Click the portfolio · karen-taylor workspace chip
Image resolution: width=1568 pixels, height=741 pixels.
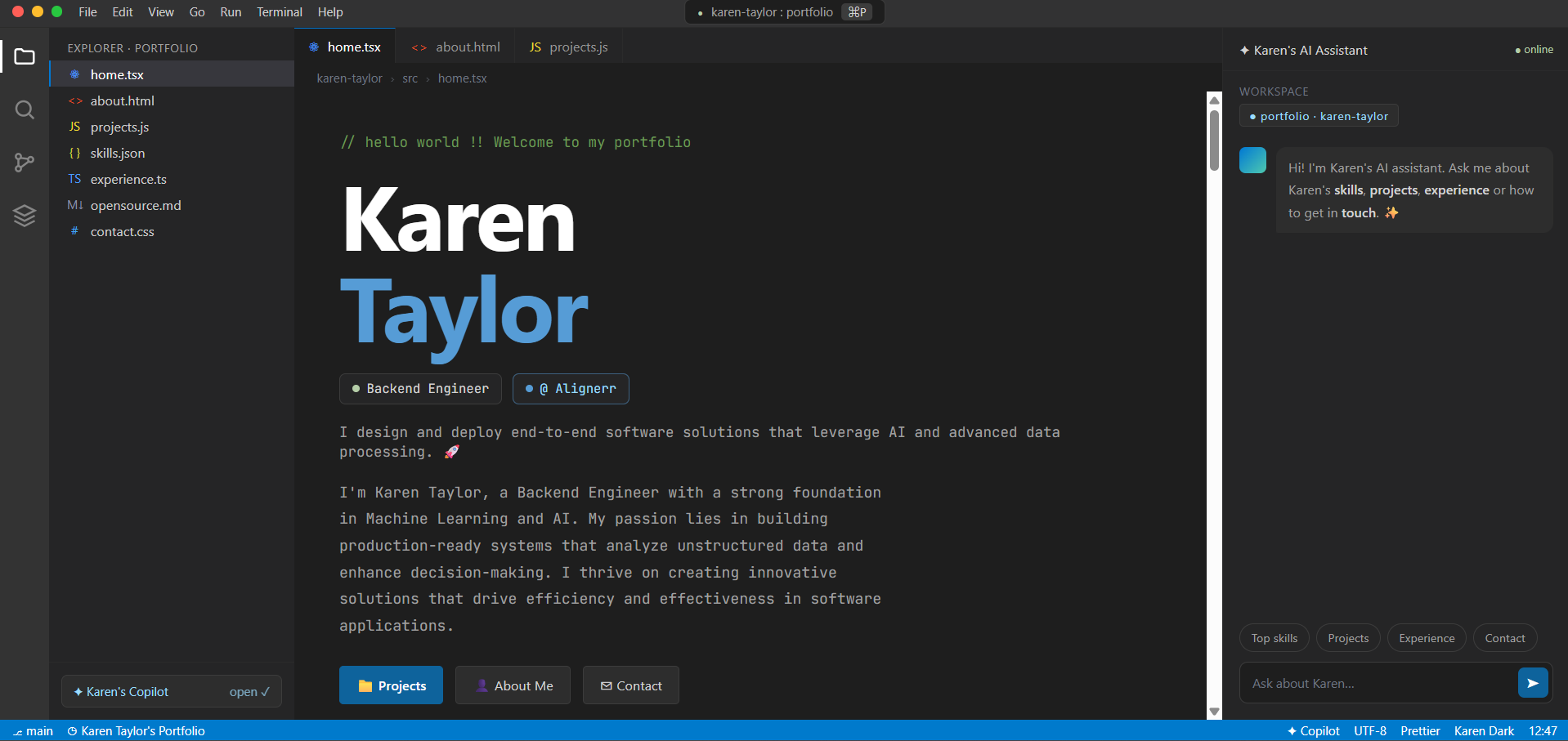click(x=1319, y=116)
